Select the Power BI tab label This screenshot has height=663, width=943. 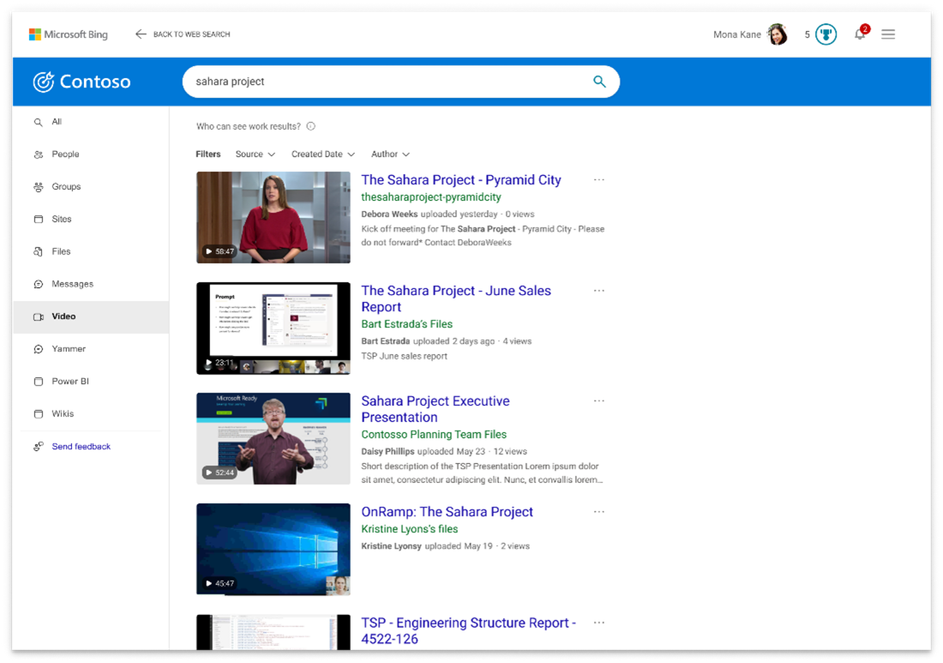click(x=70, y=381)
